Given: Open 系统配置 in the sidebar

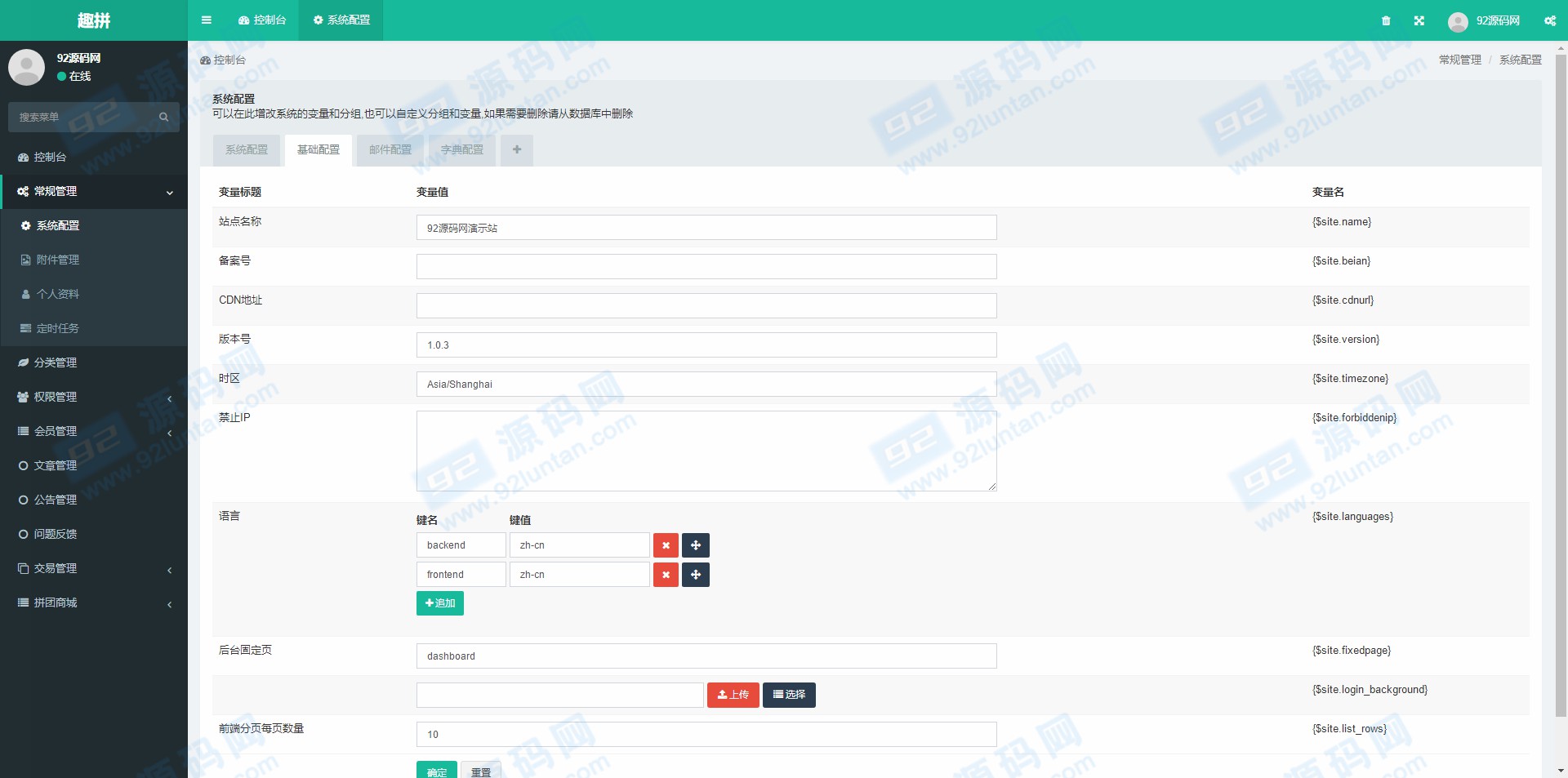Looking at the screenshot, I should [94, 225].
